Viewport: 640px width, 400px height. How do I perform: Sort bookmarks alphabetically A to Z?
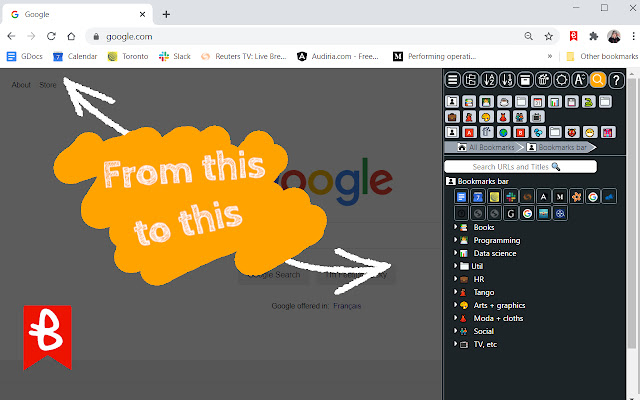click(489, 80)
